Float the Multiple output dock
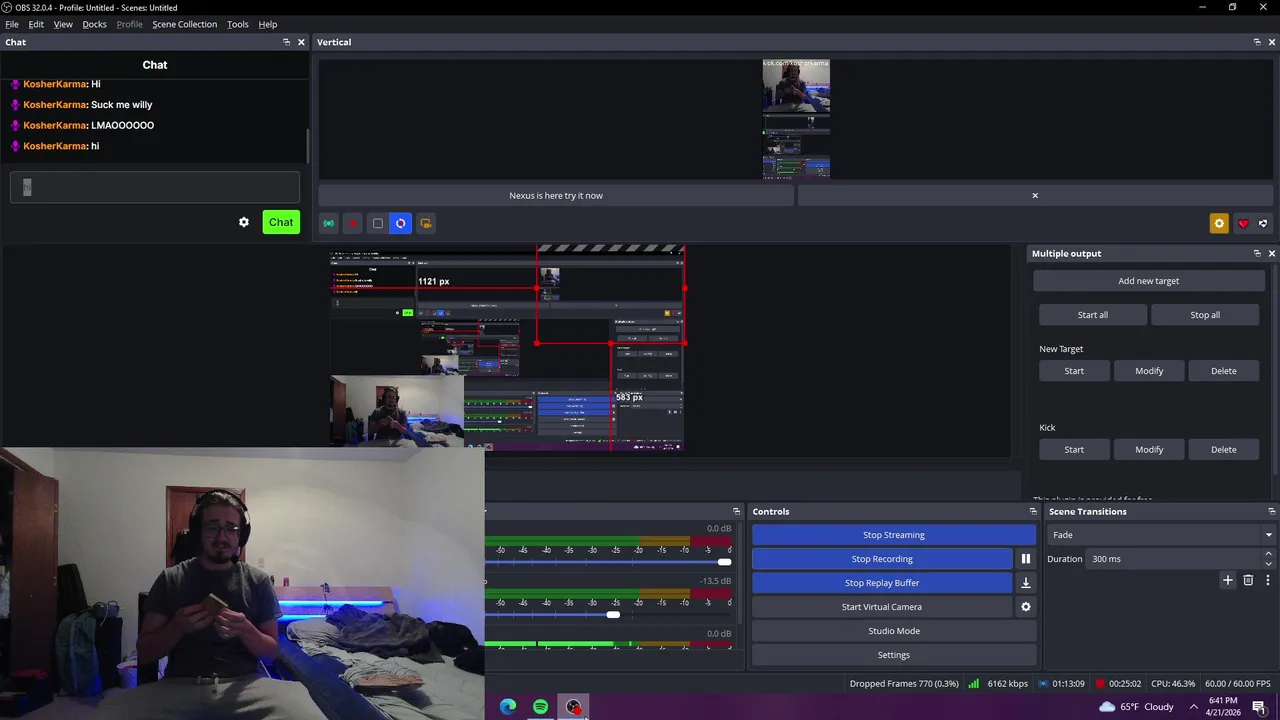 point(1257,253)
